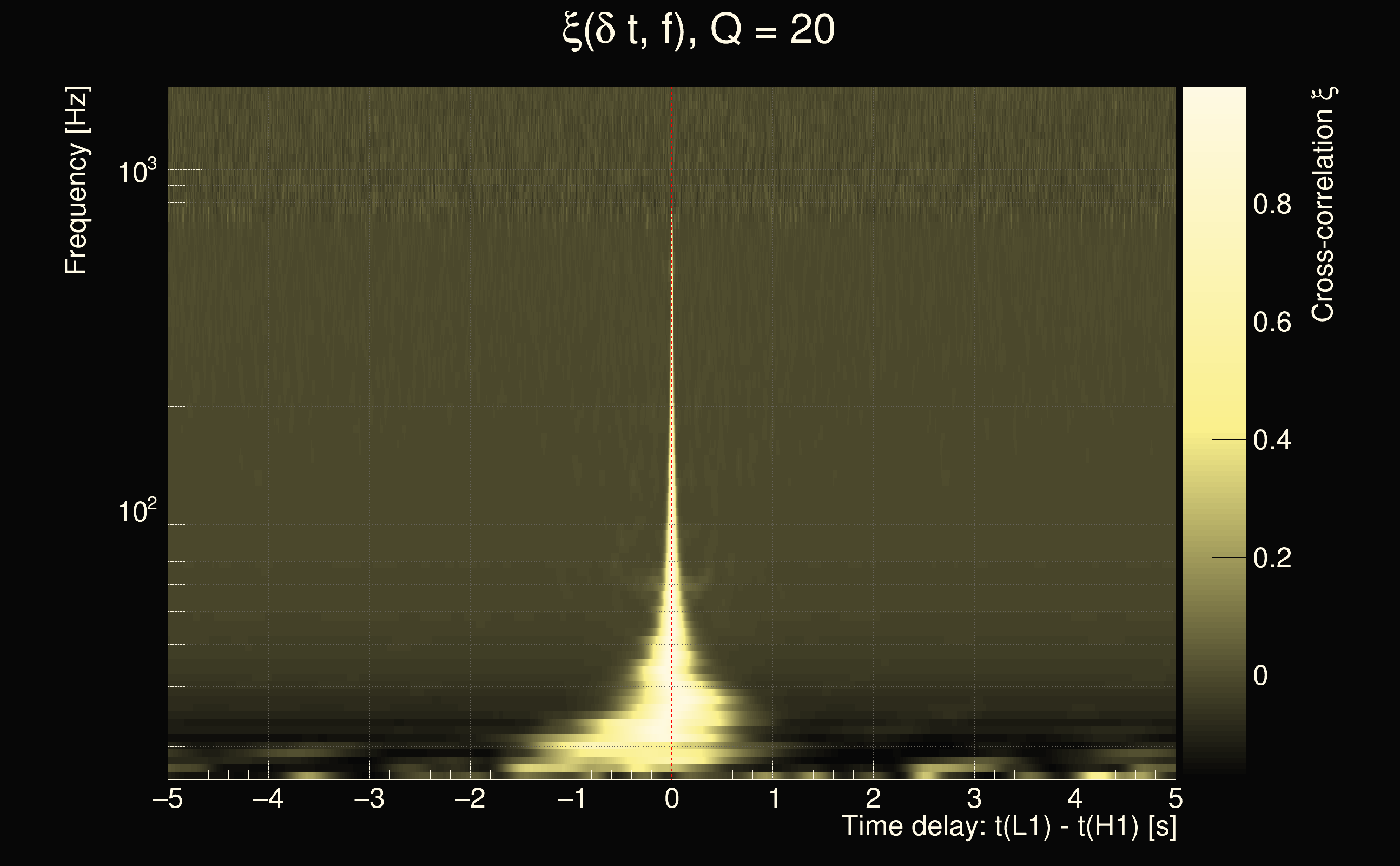Click the Cross-correlation ξ colorbar label
This screenshot has height=866, width=1400.
tap(1323, 205)
